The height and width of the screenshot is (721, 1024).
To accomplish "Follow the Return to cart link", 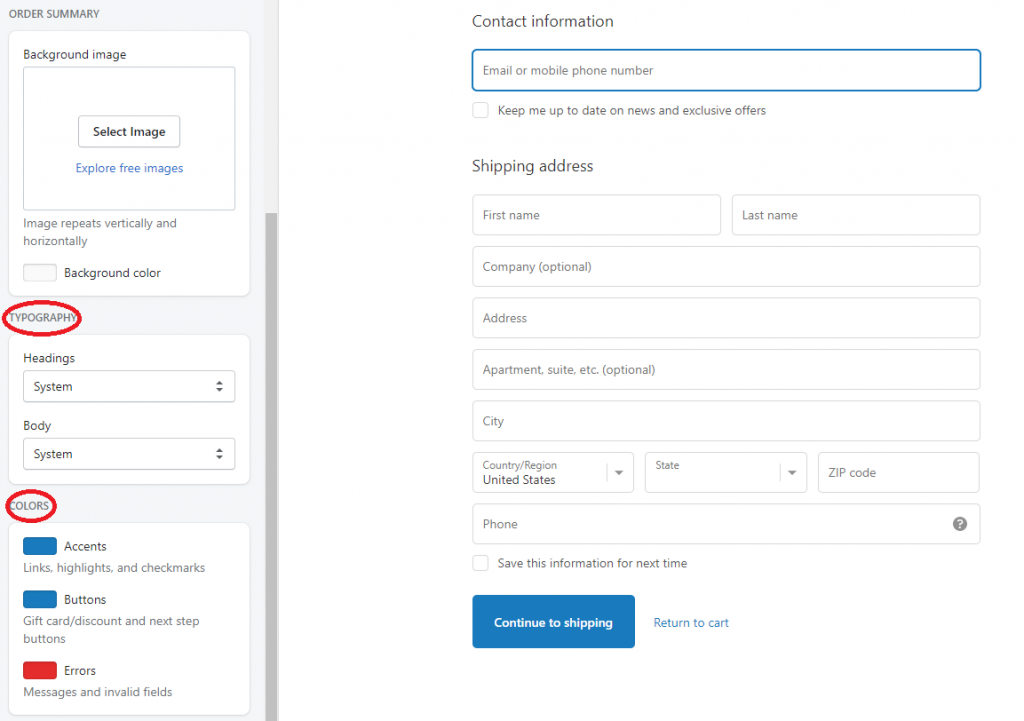I will pyautogui.click(x=691, y=622).
